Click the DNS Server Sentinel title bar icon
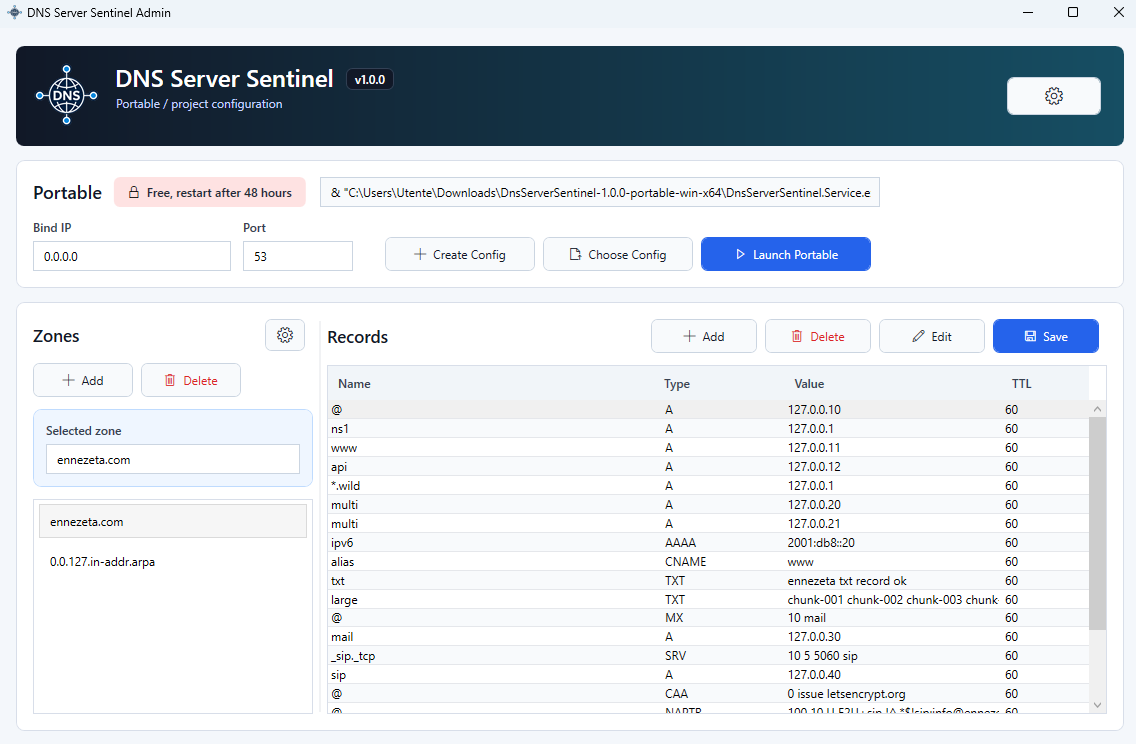1136x744 pixels. (x=14, y=12)
